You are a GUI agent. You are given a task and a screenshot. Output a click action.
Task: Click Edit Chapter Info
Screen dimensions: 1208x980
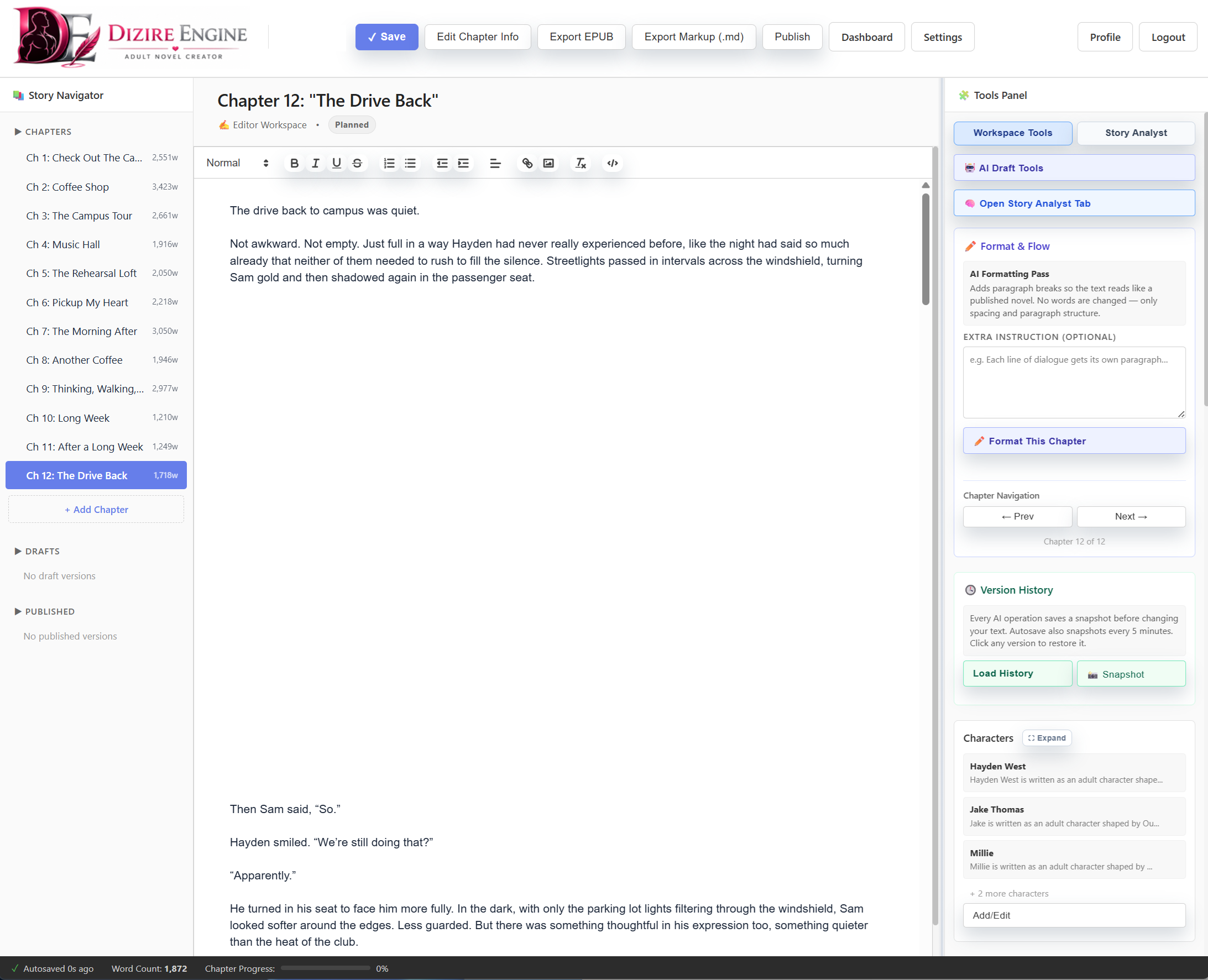coord(478,36)
